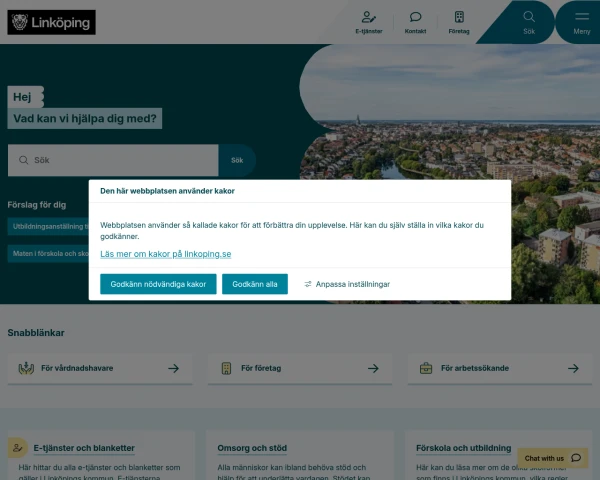Viewport: 600px width, 480px height.
Task: Open Förskola och utbildning heading link
Action: [463, 448]
